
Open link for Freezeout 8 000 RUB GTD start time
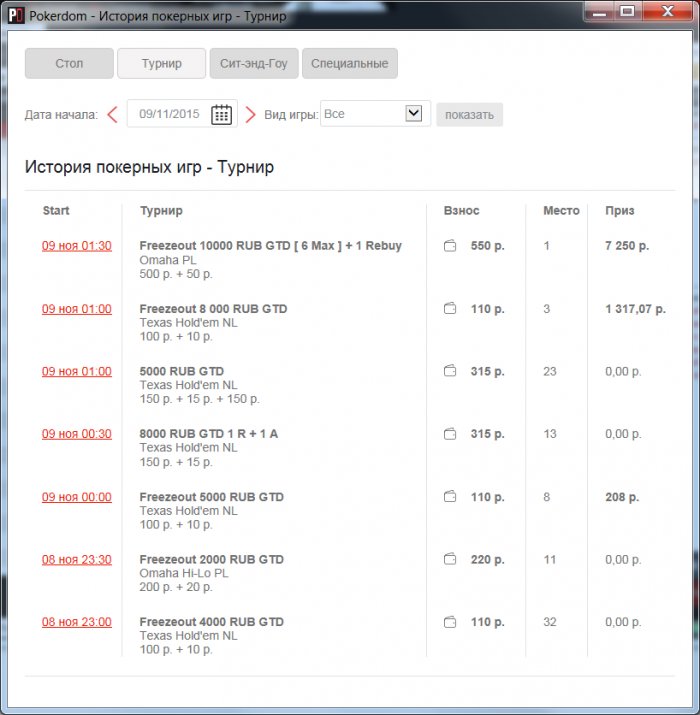tap(77, 309)
